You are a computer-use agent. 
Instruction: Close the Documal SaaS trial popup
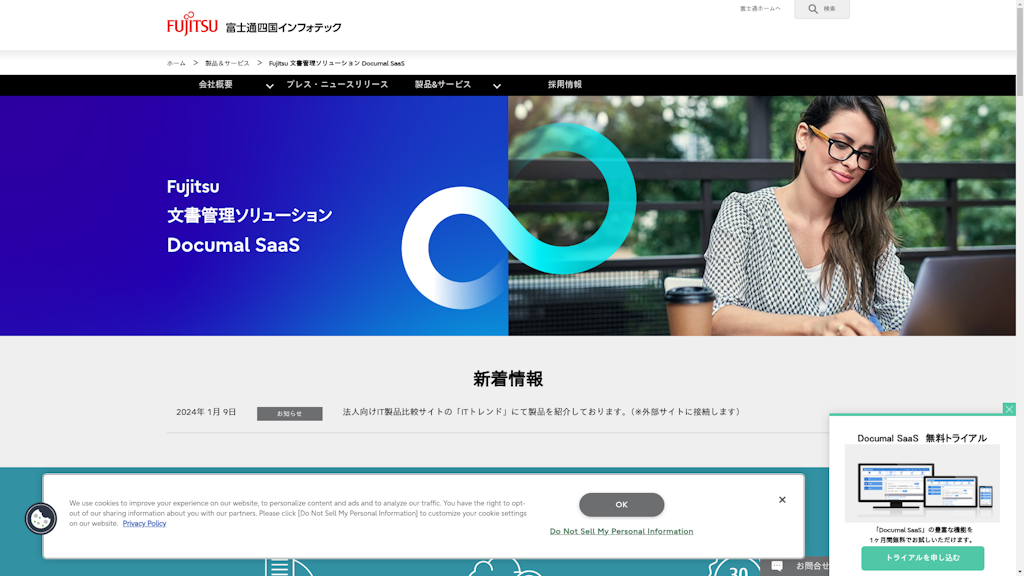coord(1009,409)
